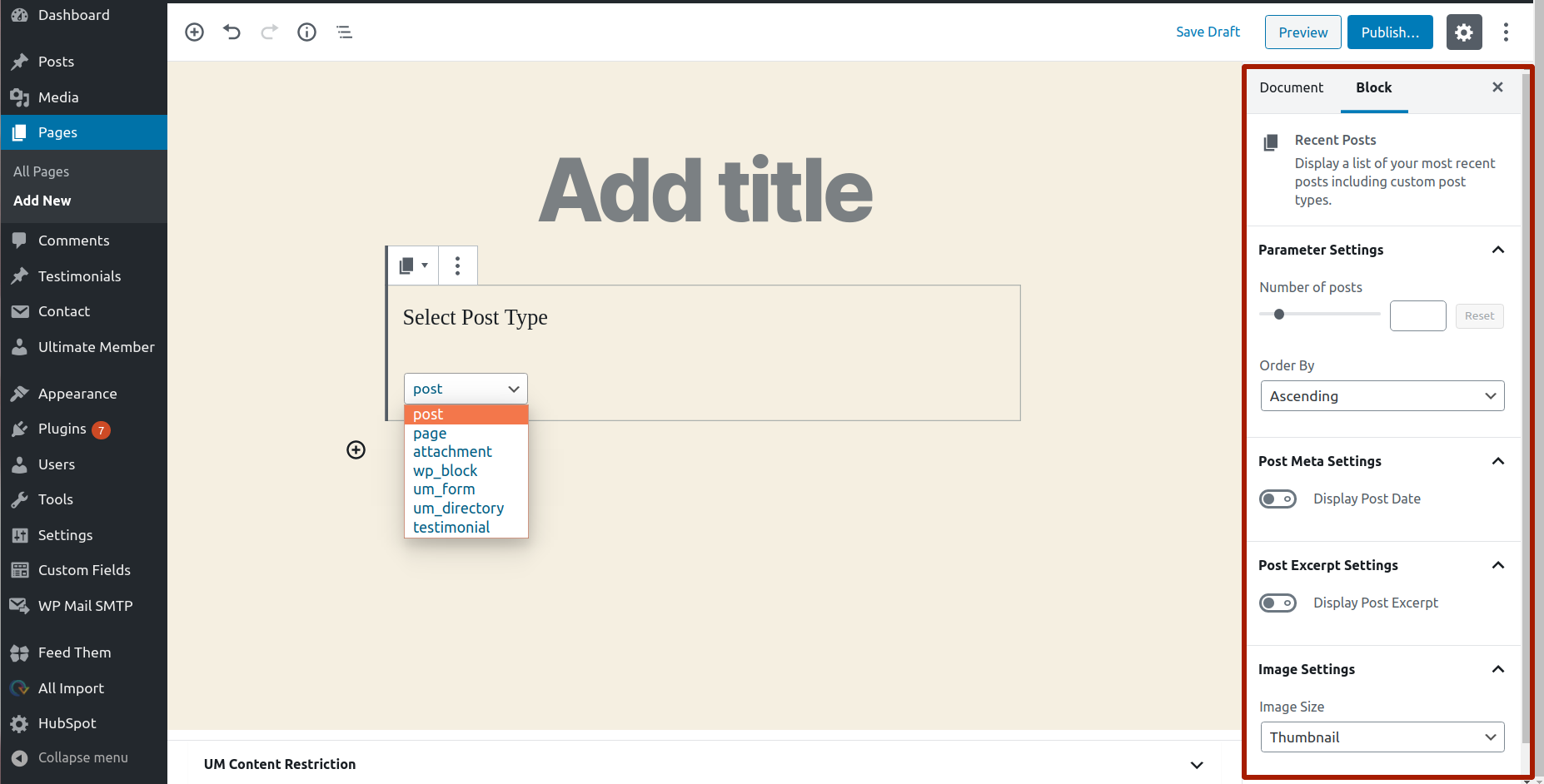Toggle Display Post Date switch
Viewport: 1544px width, 784px height.
1278,499
